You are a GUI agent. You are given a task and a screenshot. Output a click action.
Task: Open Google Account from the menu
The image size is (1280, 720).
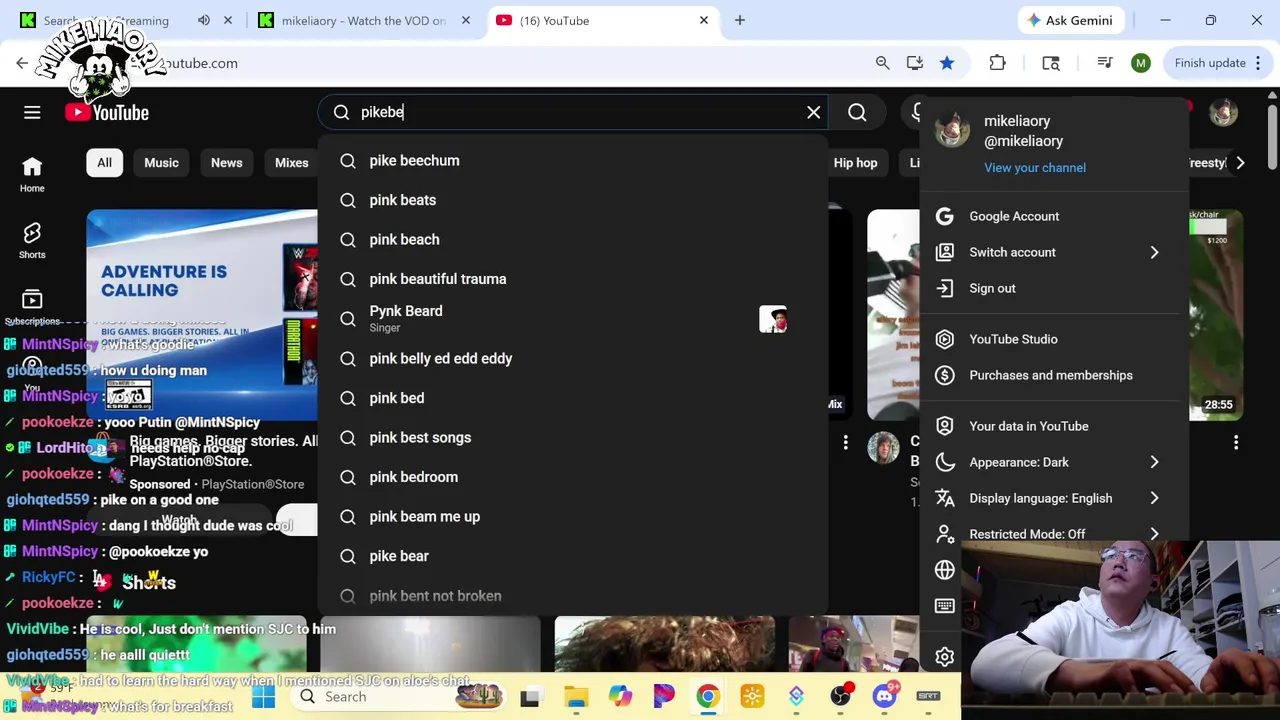tap(1055, 216)
